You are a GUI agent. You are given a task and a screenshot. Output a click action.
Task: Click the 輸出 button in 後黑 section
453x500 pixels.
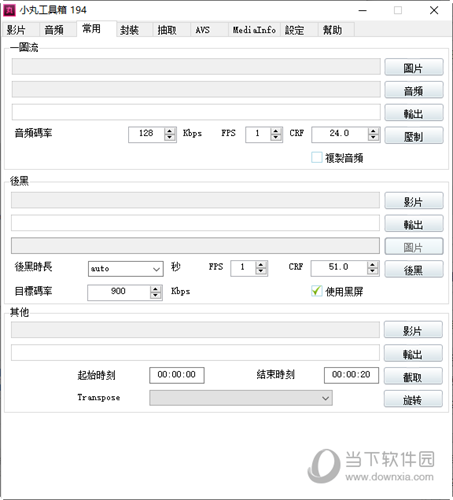point(414,224)
